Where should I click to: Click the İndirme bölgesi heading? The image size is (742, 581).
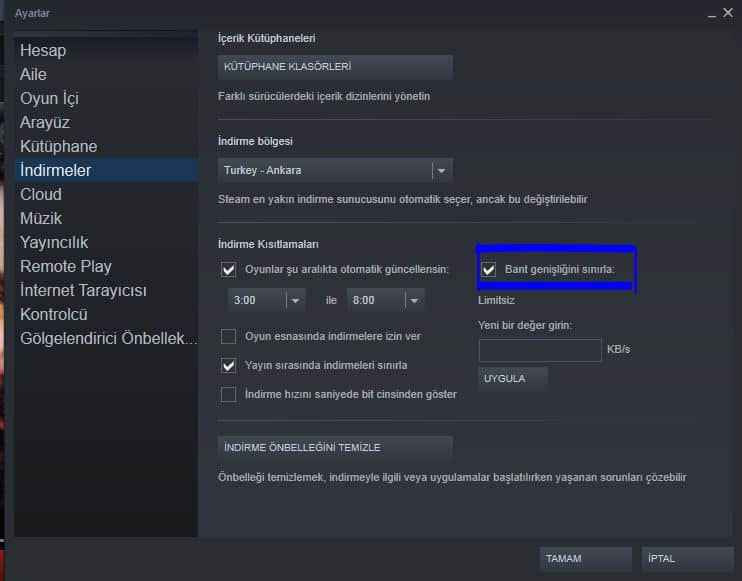tap(255, 141)
